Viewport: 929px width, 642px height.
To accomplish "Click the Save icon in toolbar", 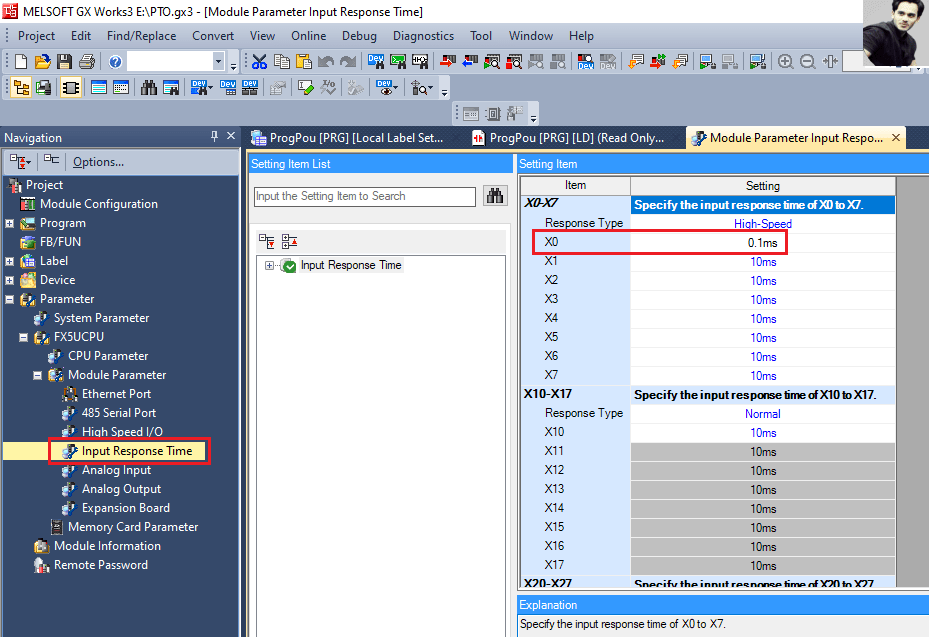I will 64,61.
